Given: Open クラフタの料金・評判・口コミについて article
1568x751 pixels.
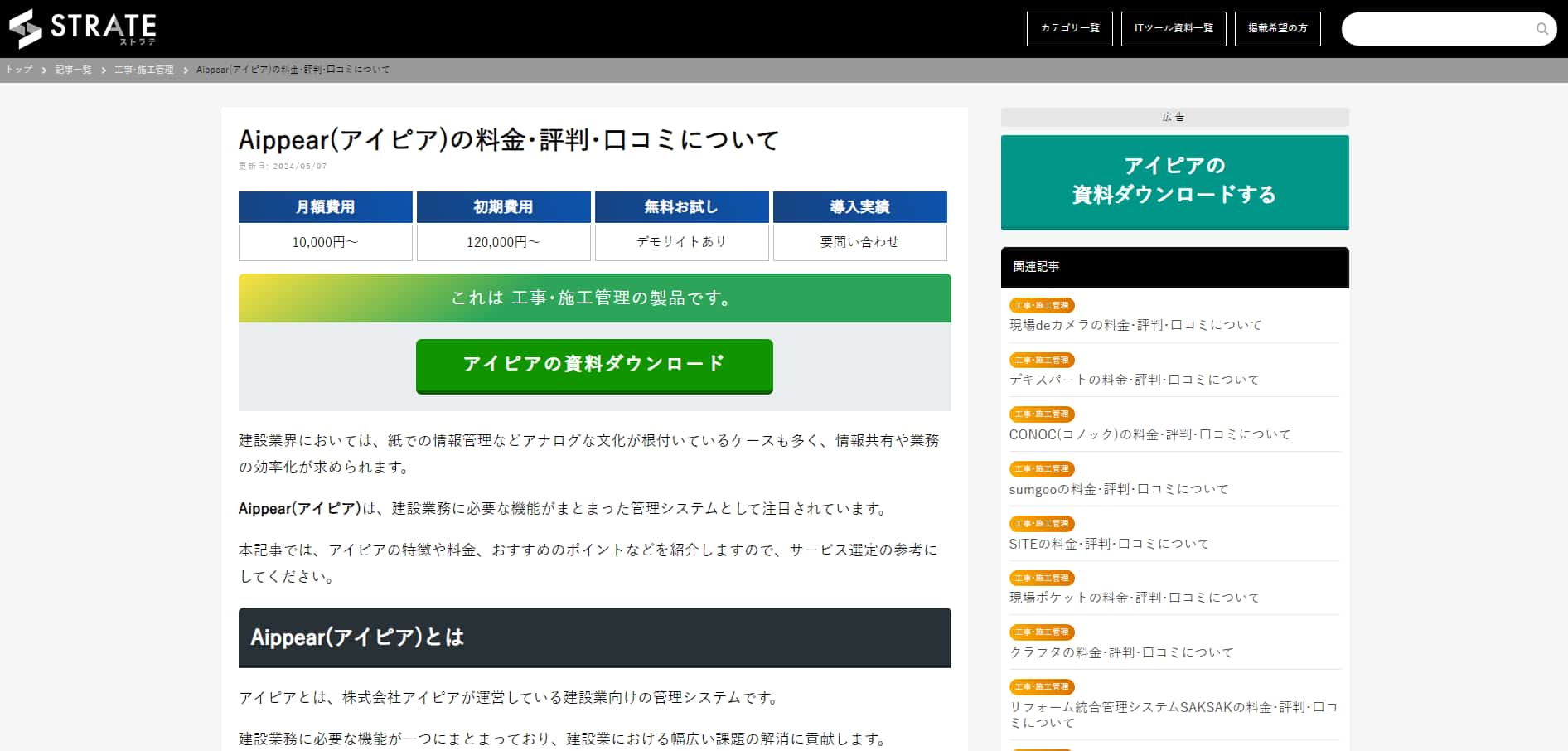Looking at the screenshot, I should click(1121, 652).
